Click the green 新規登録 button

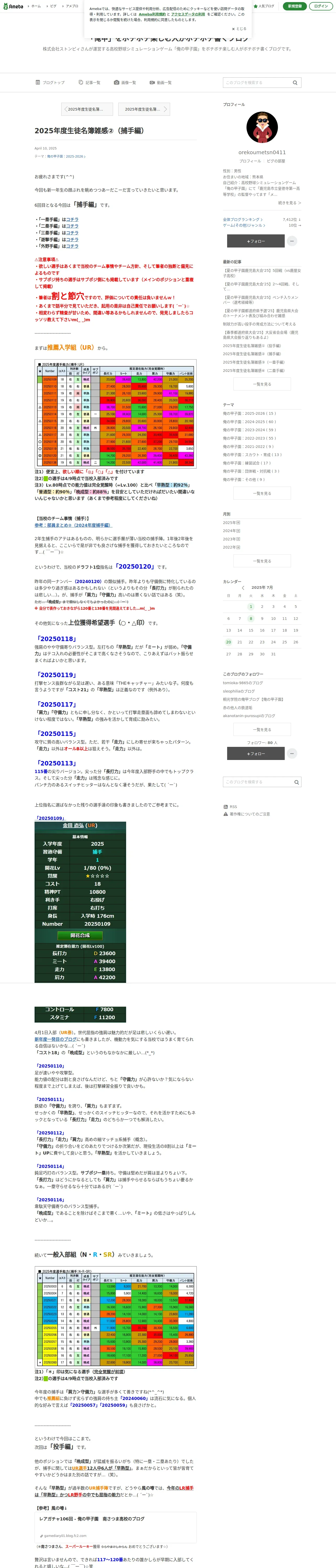pos(295,6)
